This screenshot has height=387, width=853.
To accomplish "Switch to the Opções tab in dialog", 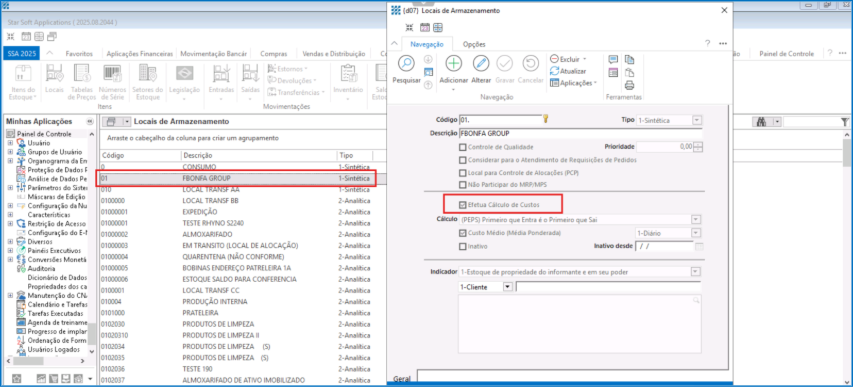I will point(474,44).
